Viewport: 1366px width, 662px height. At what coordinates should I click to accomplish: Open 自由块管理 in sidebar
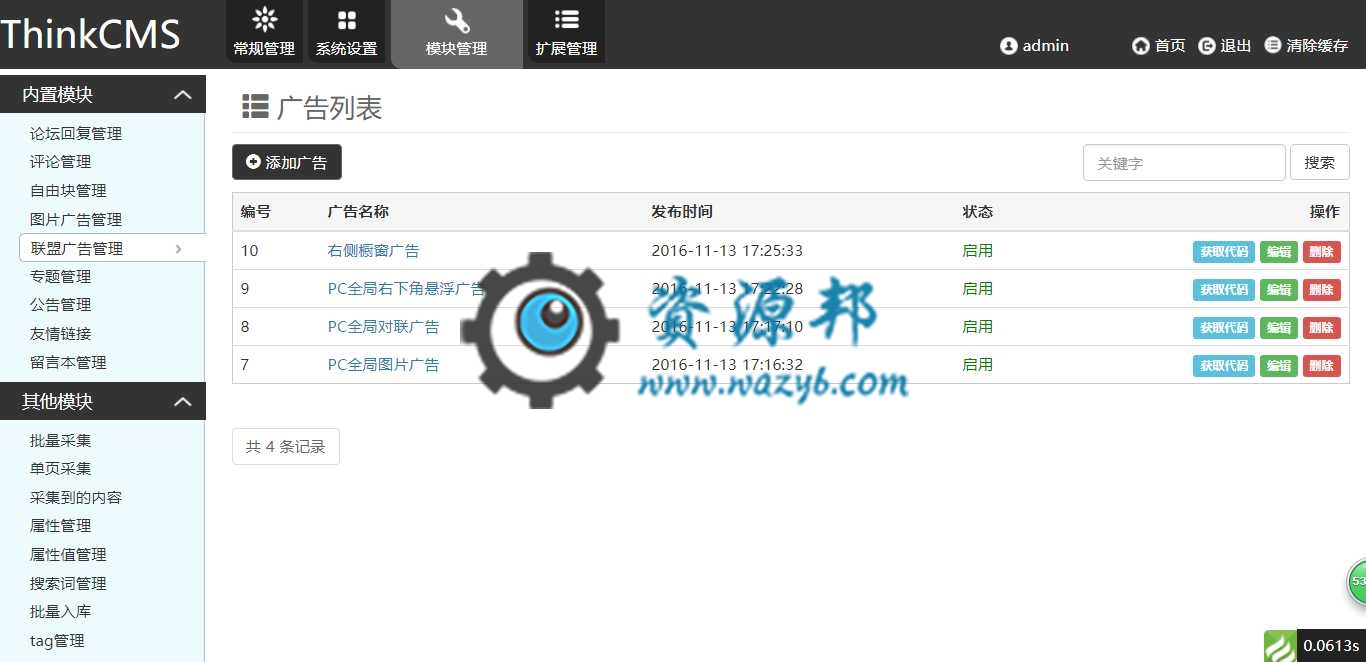[68, 191]
